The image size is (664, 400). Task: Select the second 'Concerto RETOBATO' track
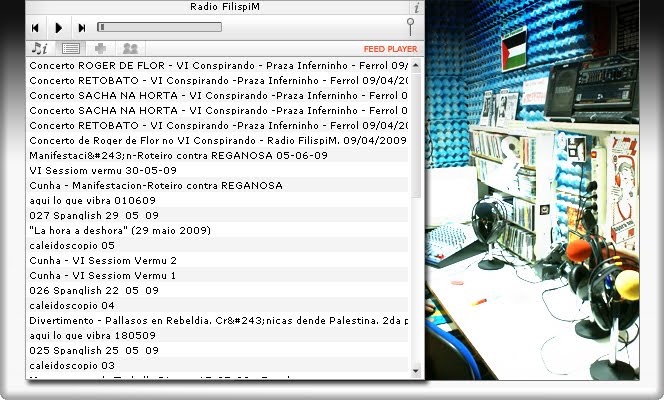[218, 126]
